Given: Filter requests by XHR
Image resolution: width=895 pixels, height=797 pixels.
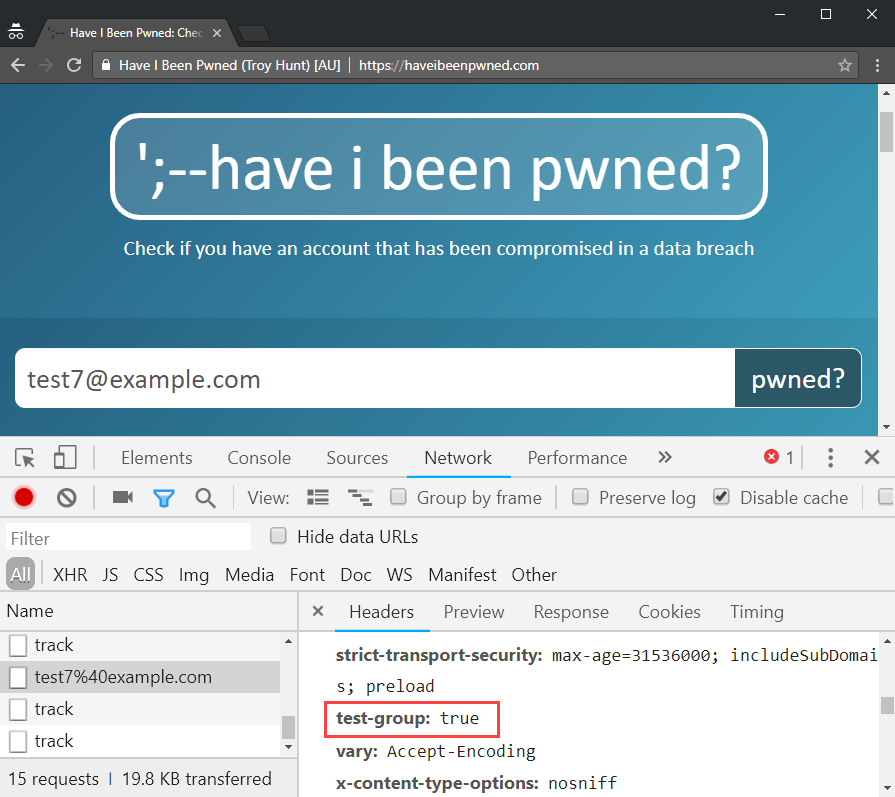Looking at the screenshot, I should point(70,575).
